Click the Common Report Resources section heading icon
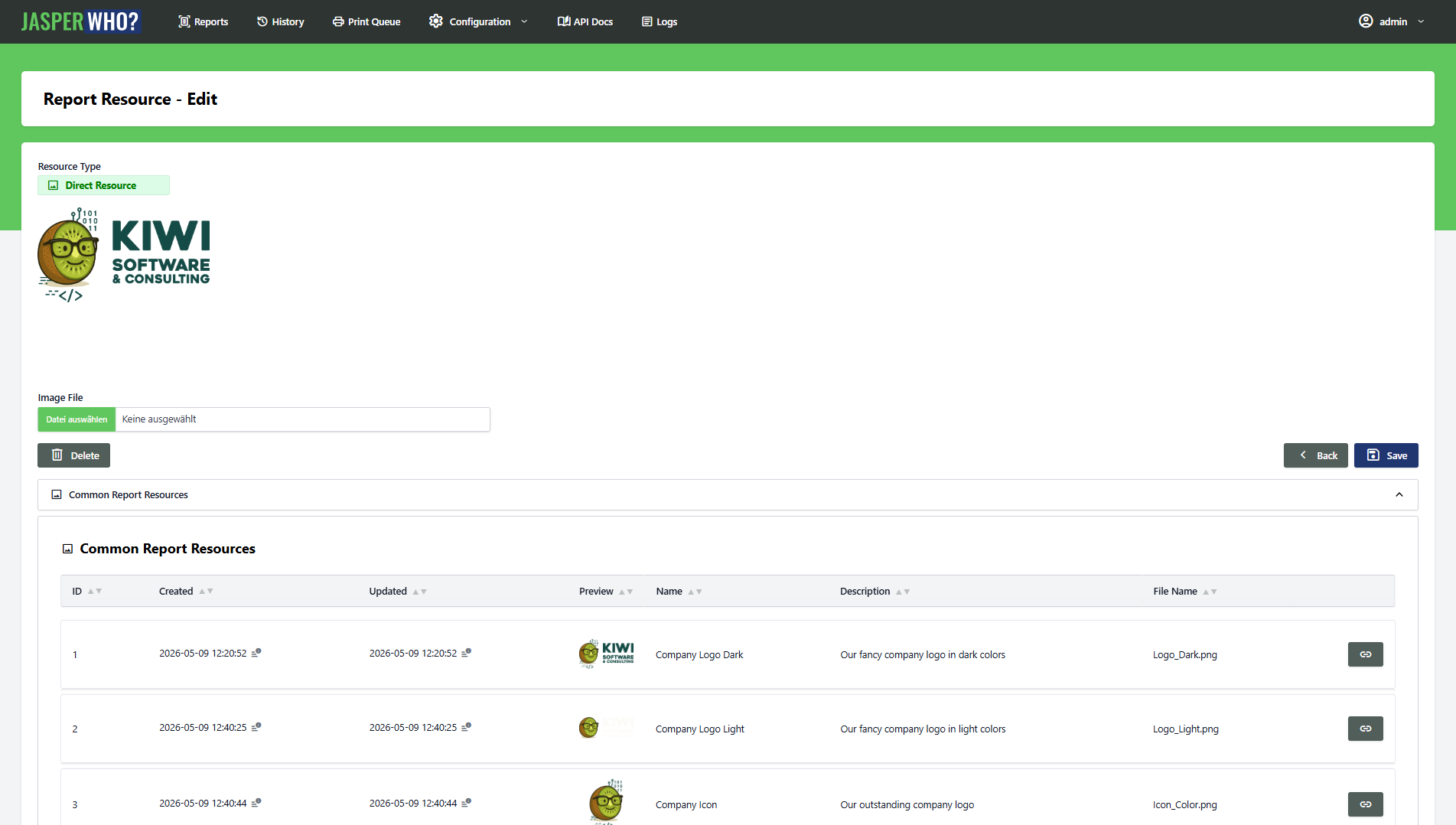 (67, 549)
